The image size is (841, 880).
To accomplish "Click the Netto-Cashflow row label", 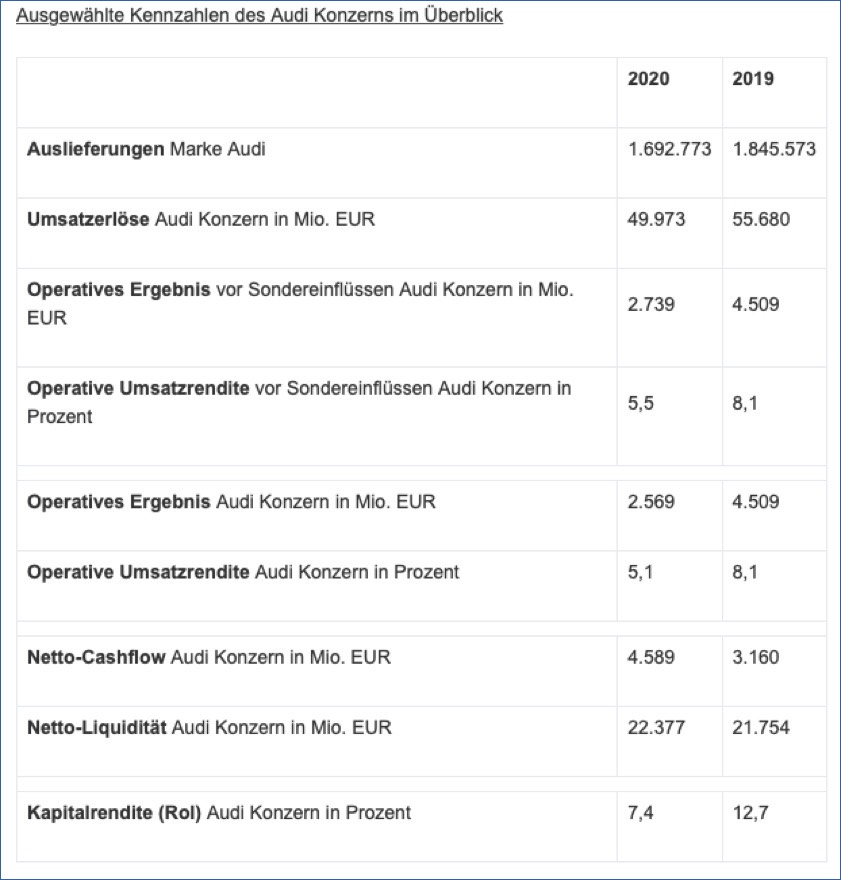I will point(209,657).
